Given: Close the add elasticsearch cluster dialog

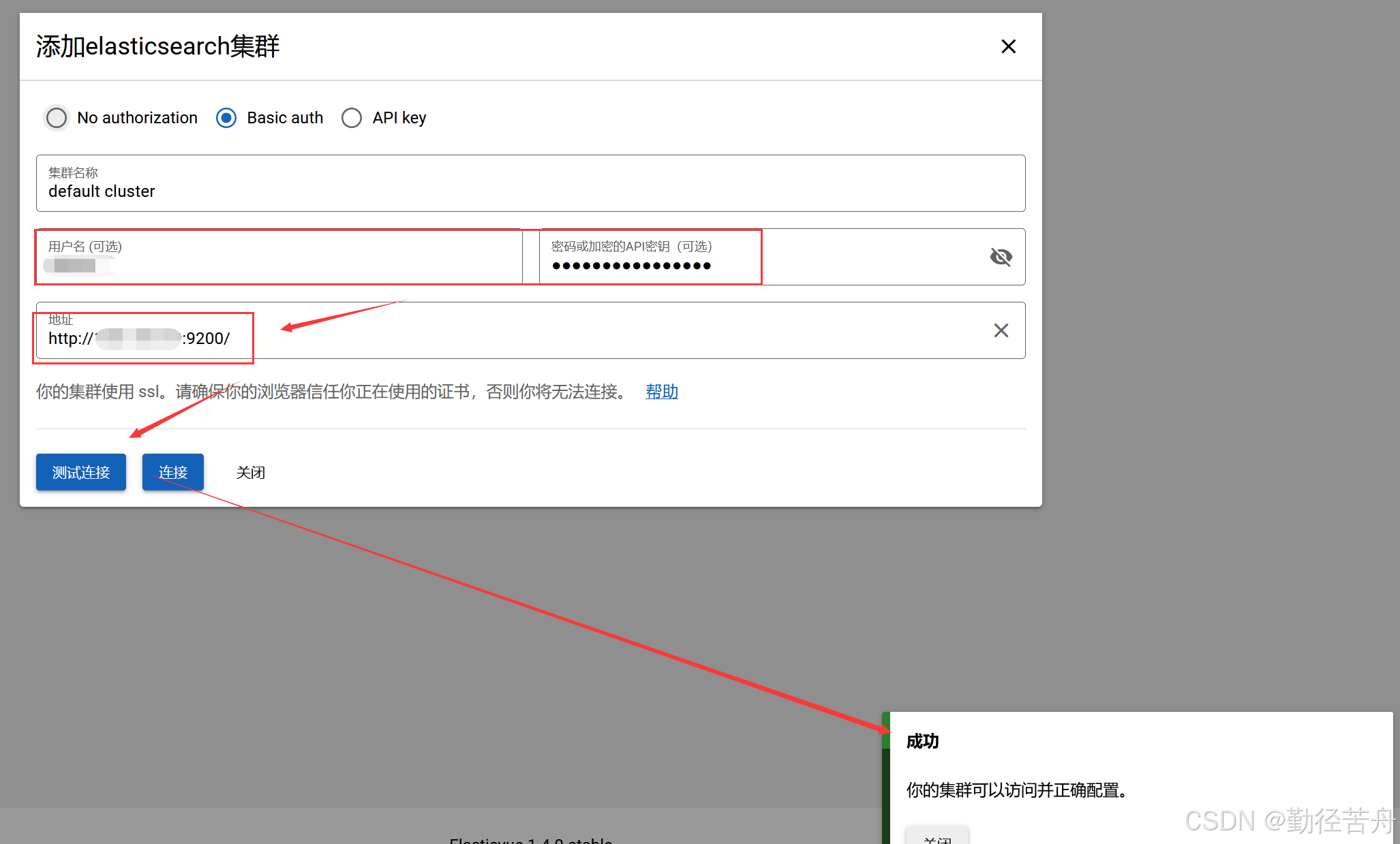Looking at the screenshot, I should coord(1008,46).
